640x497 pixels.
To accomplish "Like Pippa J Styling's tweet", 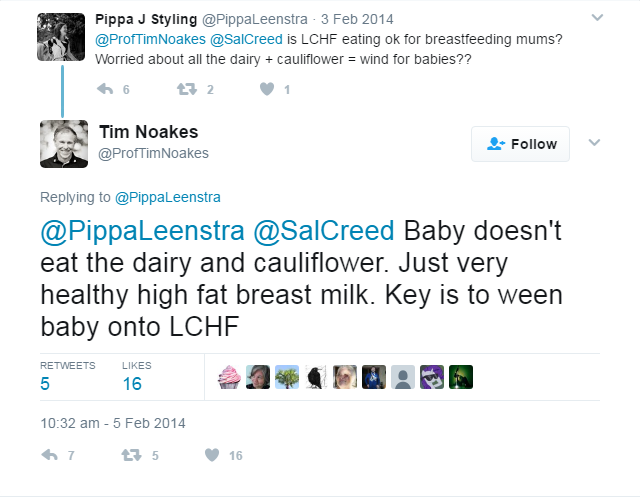I will (x=266, y=90).
